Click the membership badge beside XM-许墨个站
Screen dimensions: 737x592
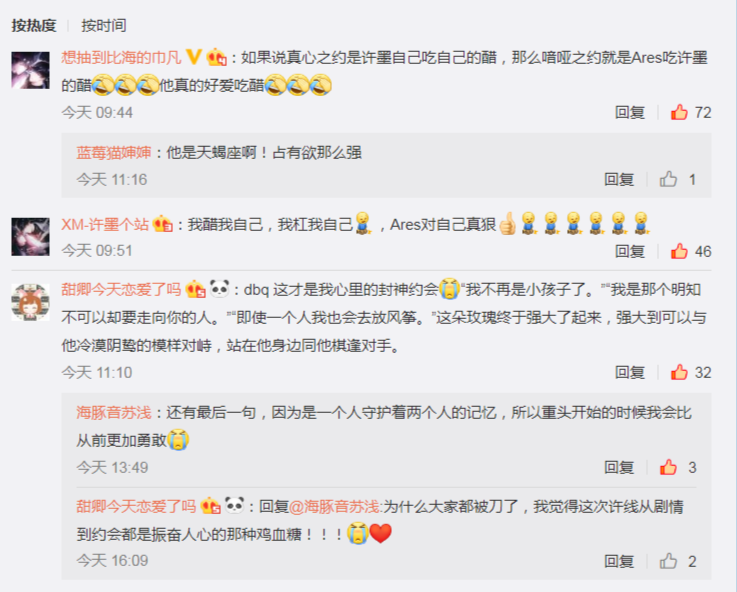point(163,224)
